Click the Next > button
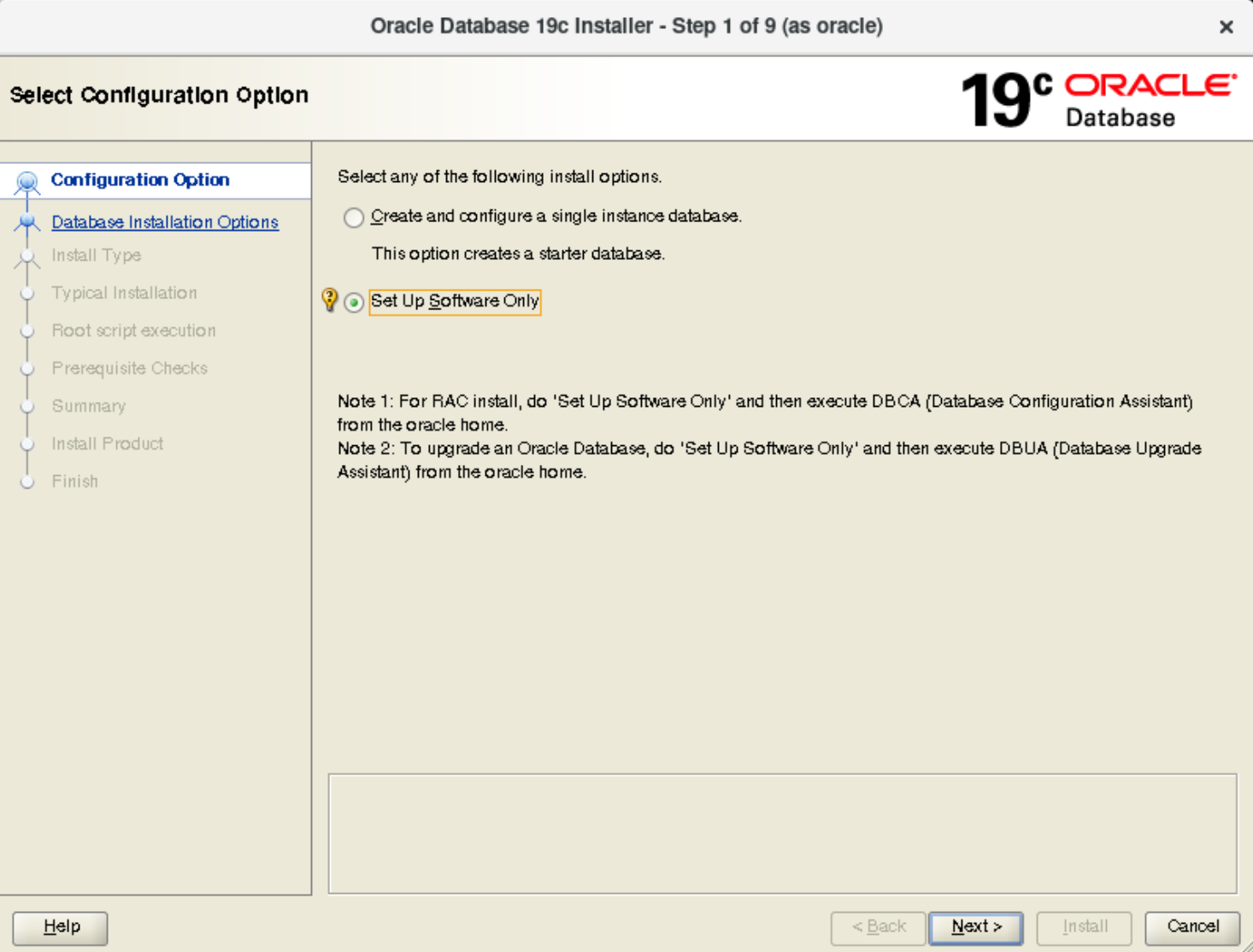The image size is (1253, 952). 976,927
